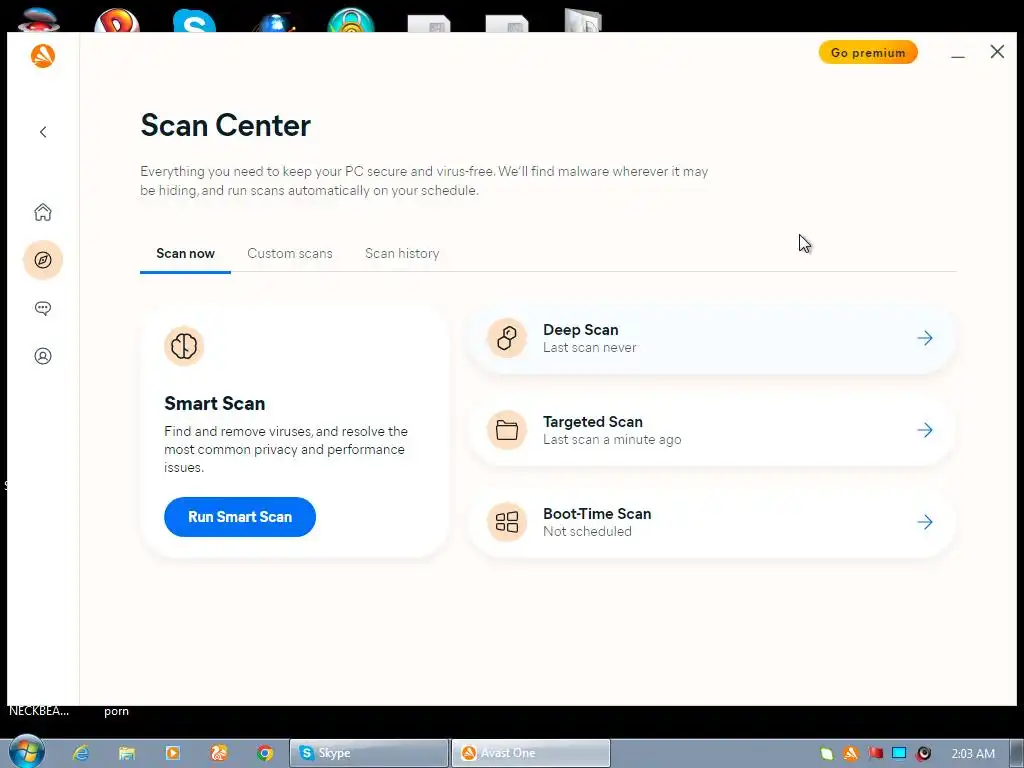Open the Home icon in sidebar
This screenshot has width=1024, height=768.
click(43, 212)
